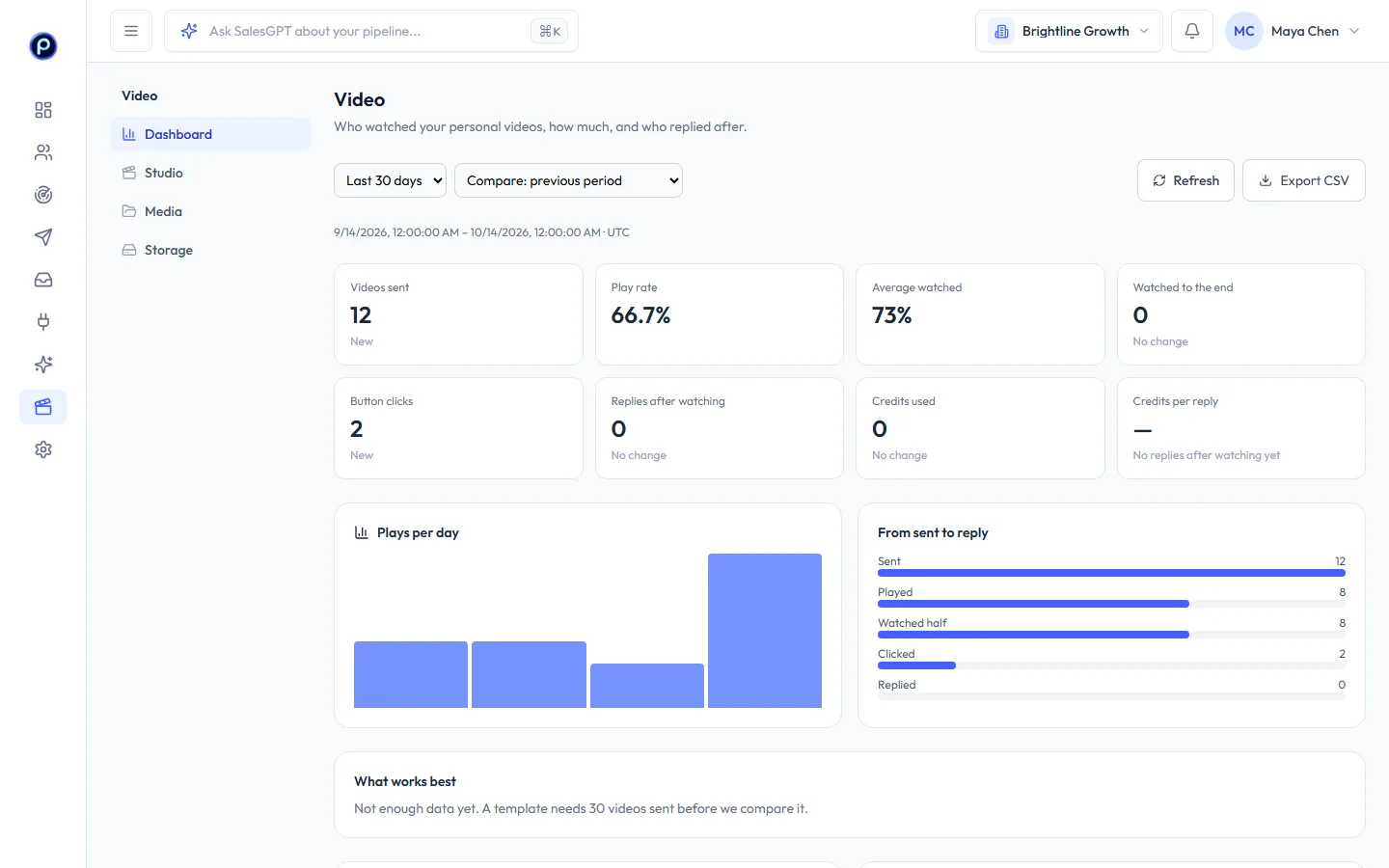Click the Sent progress bar

1111,573
